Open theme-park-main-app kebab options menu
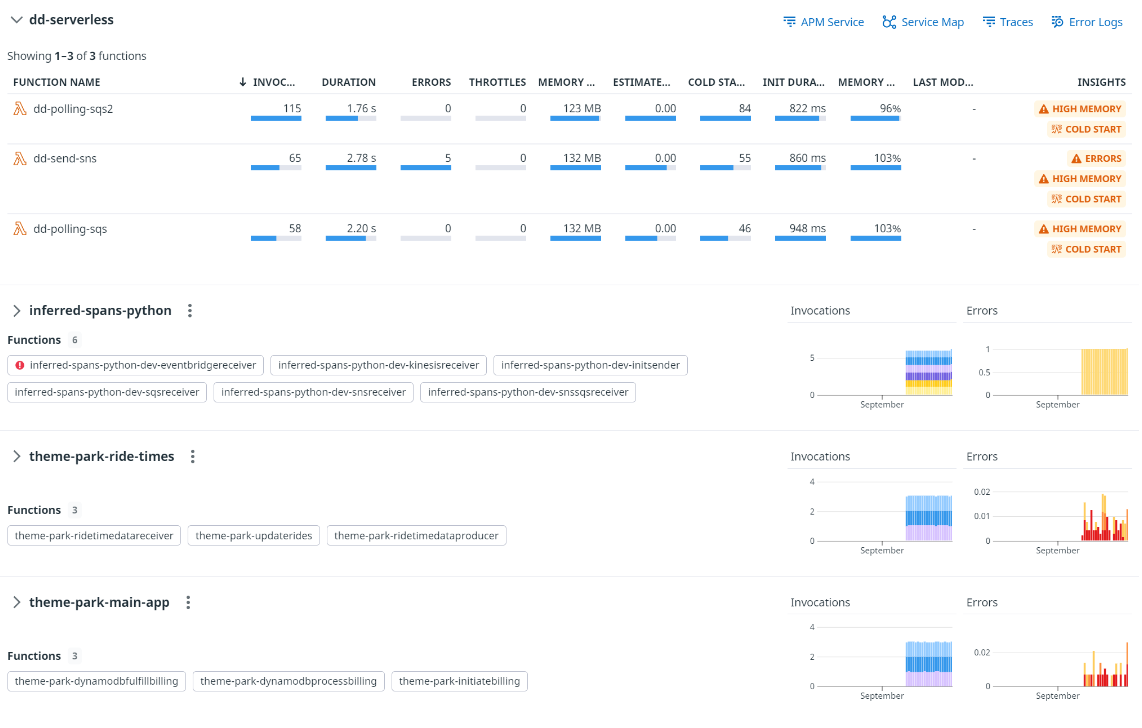The image size is (1142, 728). coord(188,603)
